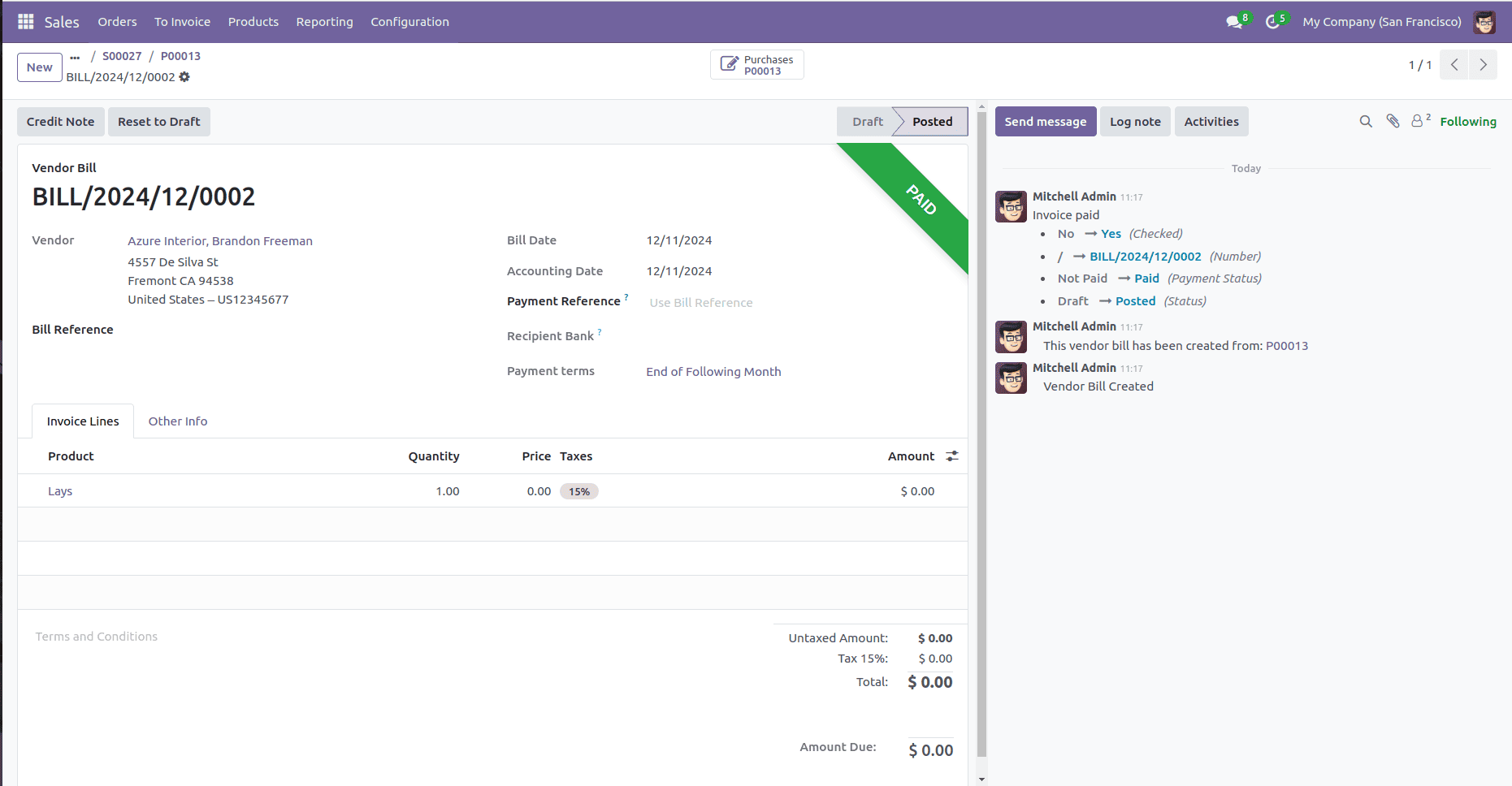Viewport: 1512px width, 786px height.
Task: Open vendor Azure Interior, Brandon Freeman
Action: click(219, 240)
